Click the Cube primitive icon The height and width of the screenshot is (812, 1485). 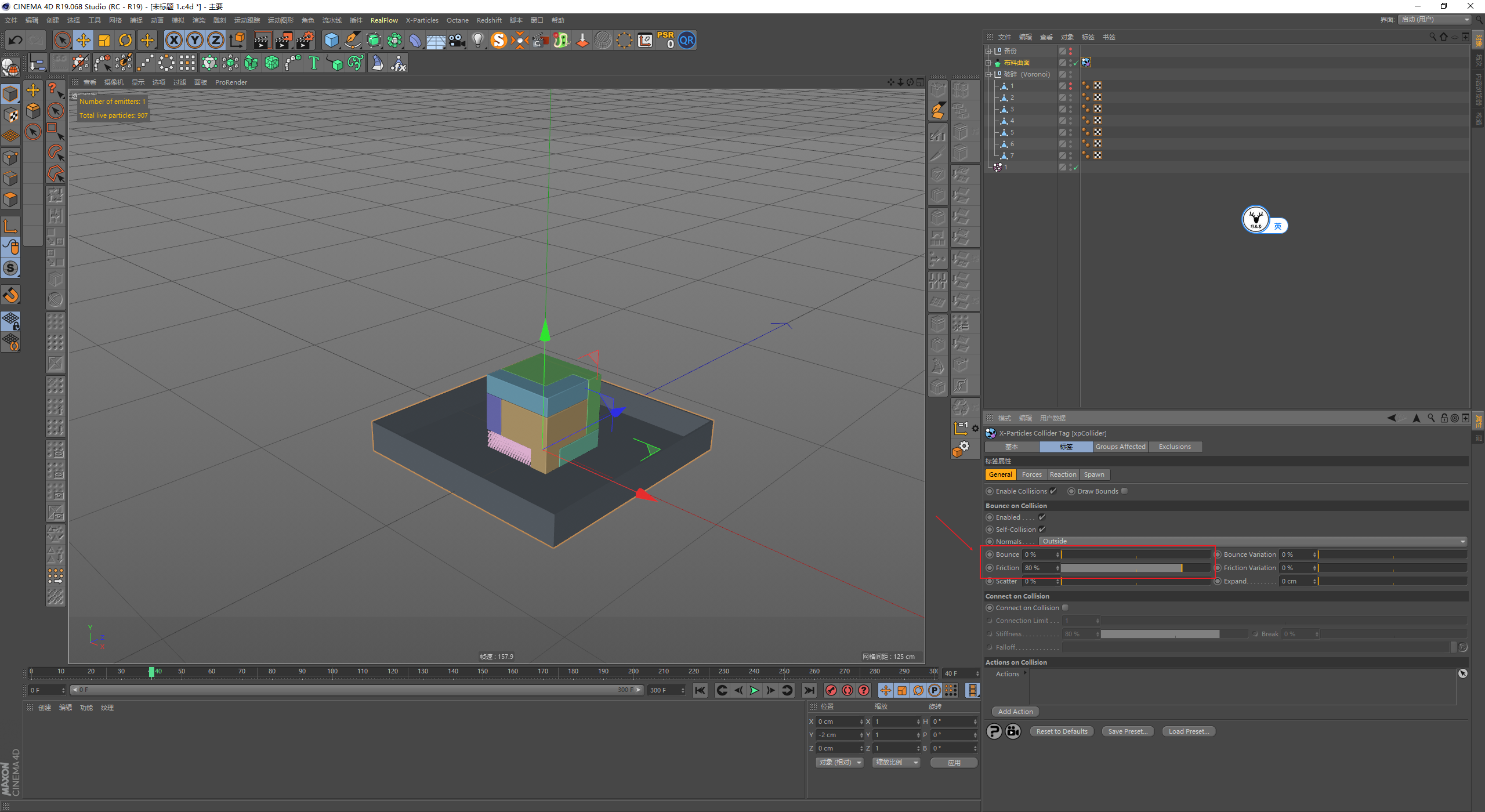pyautogui.click(x=331, y=40)
